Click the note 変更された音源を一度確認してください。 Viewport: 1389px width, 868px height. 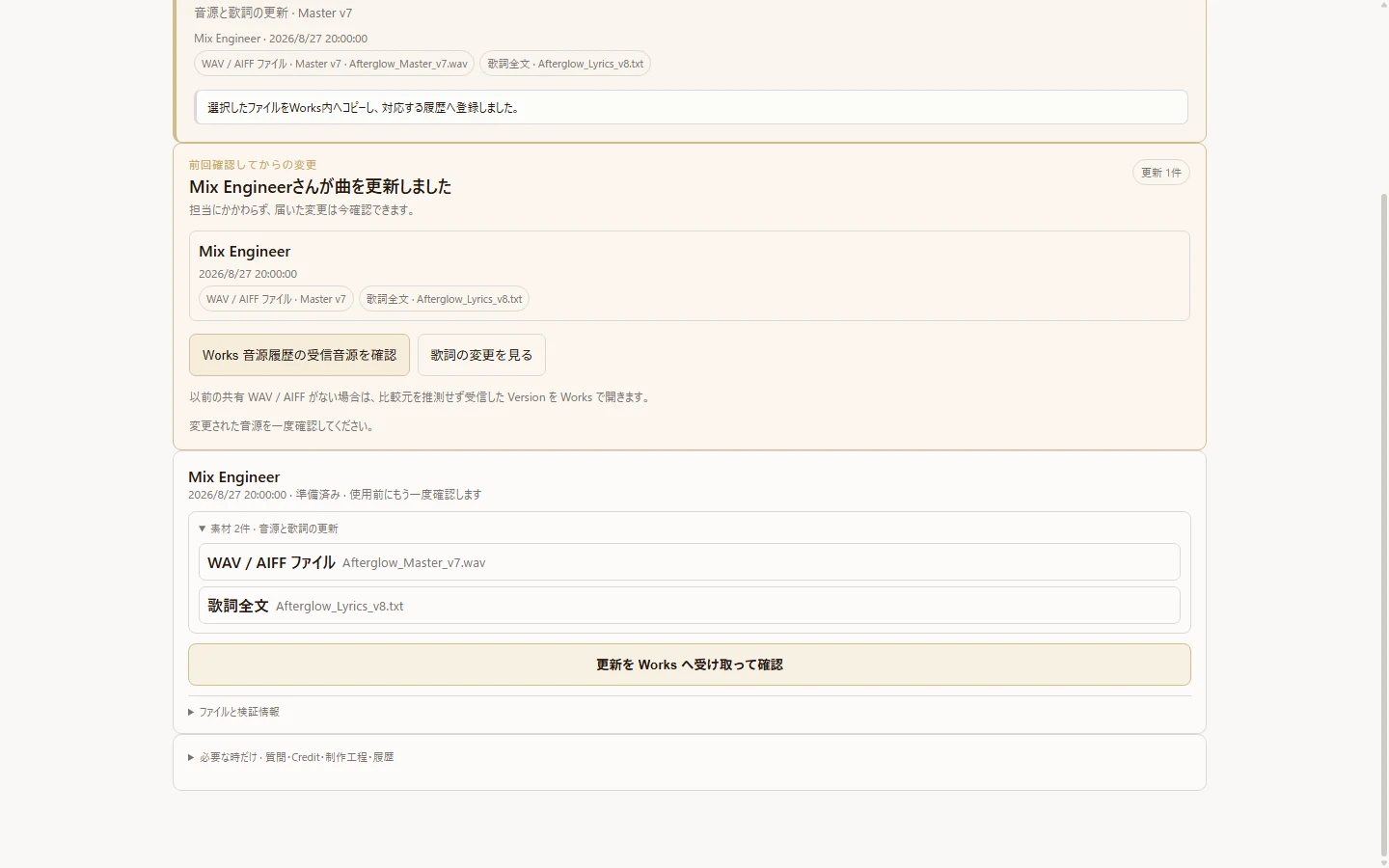coord(282,426)
